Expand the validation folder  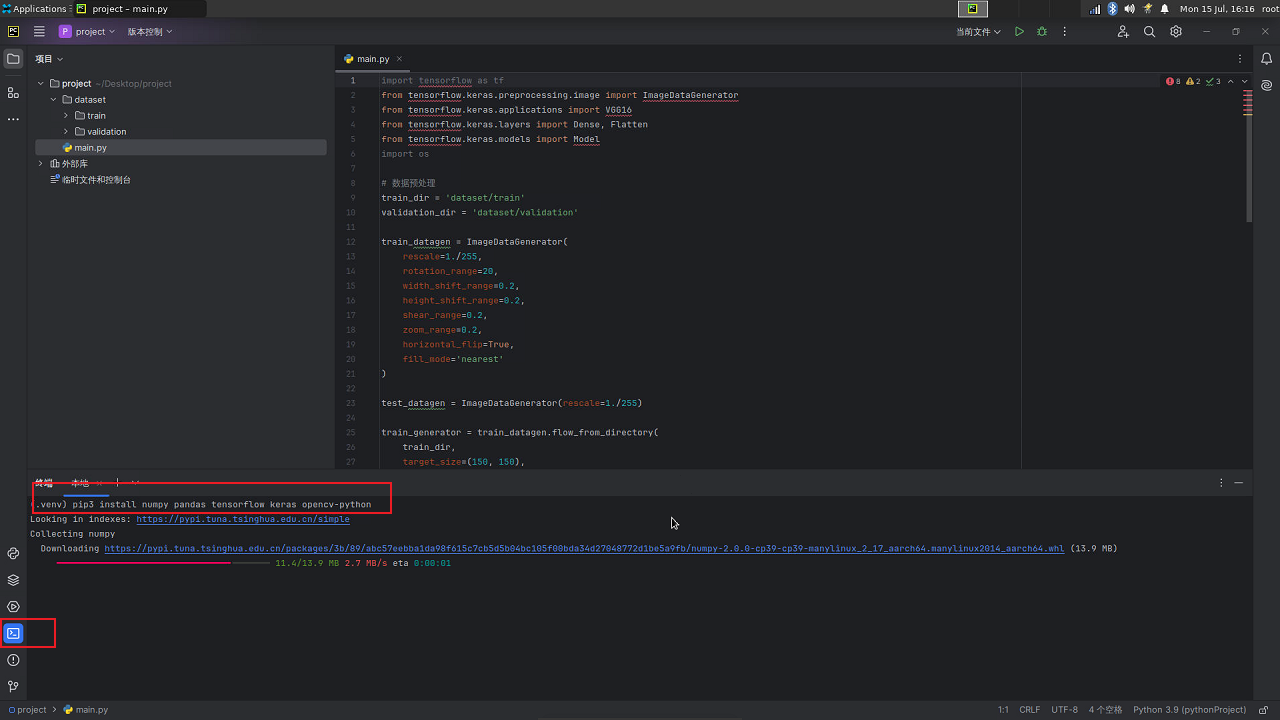click(66, 132)
